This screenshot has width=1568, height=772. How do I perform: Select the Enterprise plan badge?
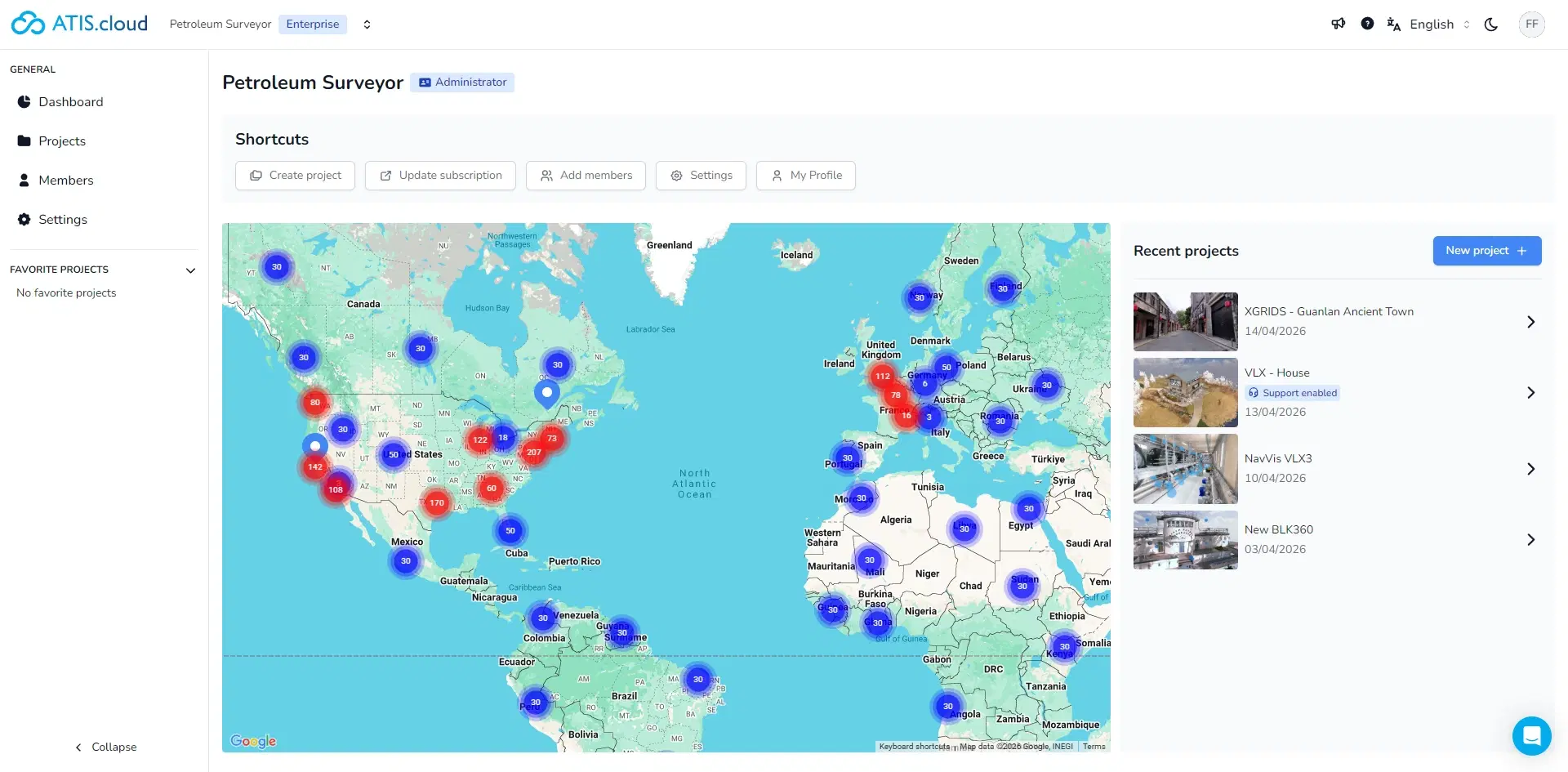click(x=313, y=25)
